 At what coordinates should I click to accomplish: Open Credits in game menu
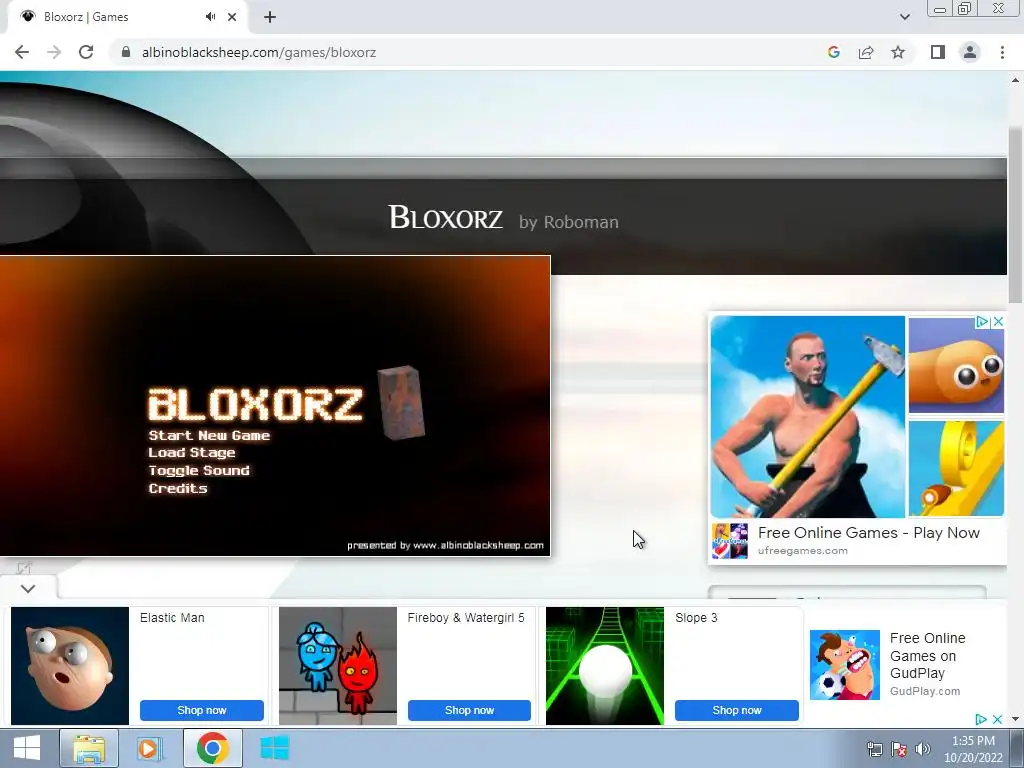coord(178,488)
